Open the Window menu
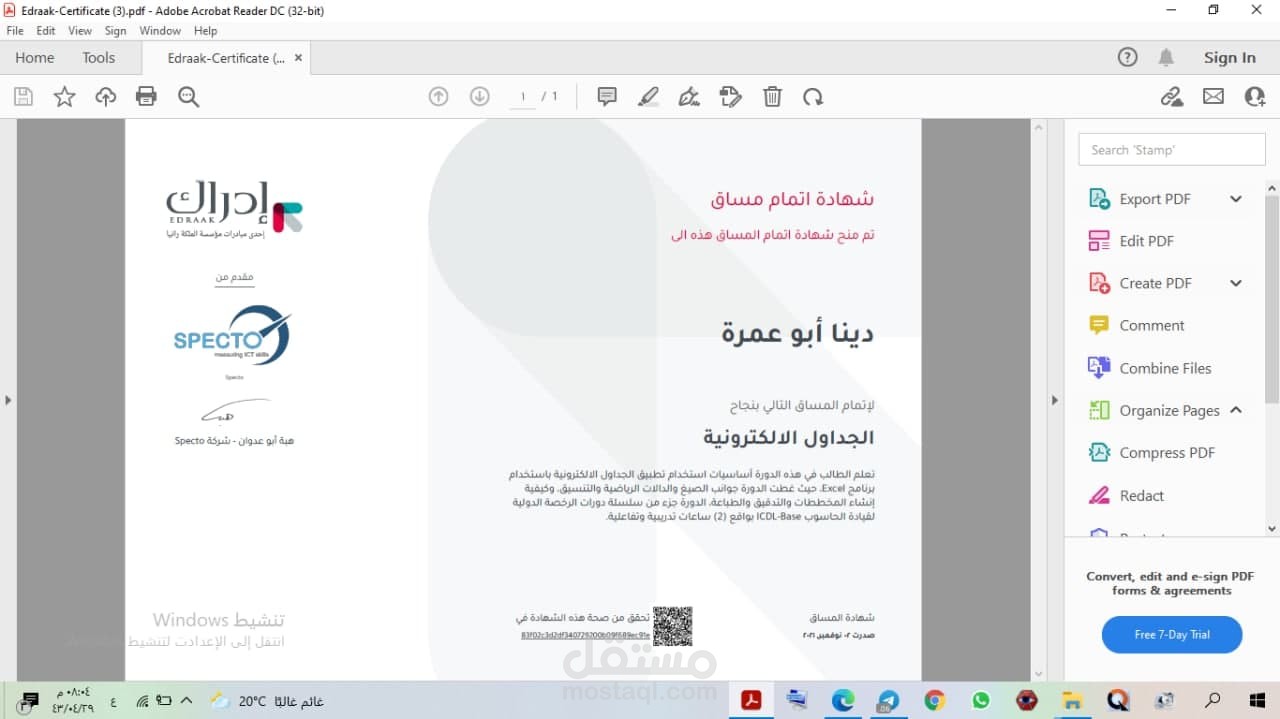Image resolution: width=1280 pixels, height=719 pixels. [x=160, y=31]
